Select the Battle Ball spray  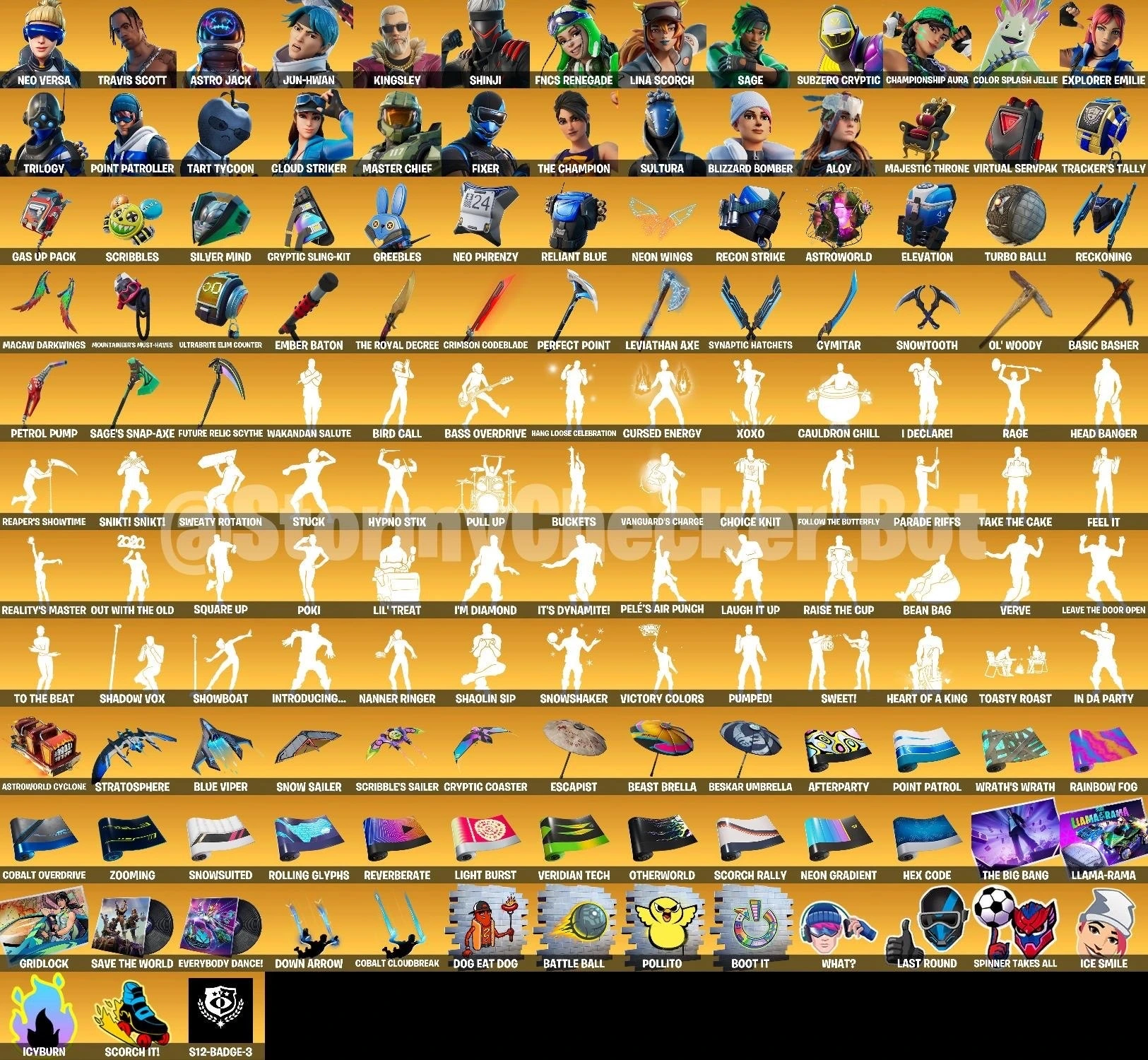(574, 927)
